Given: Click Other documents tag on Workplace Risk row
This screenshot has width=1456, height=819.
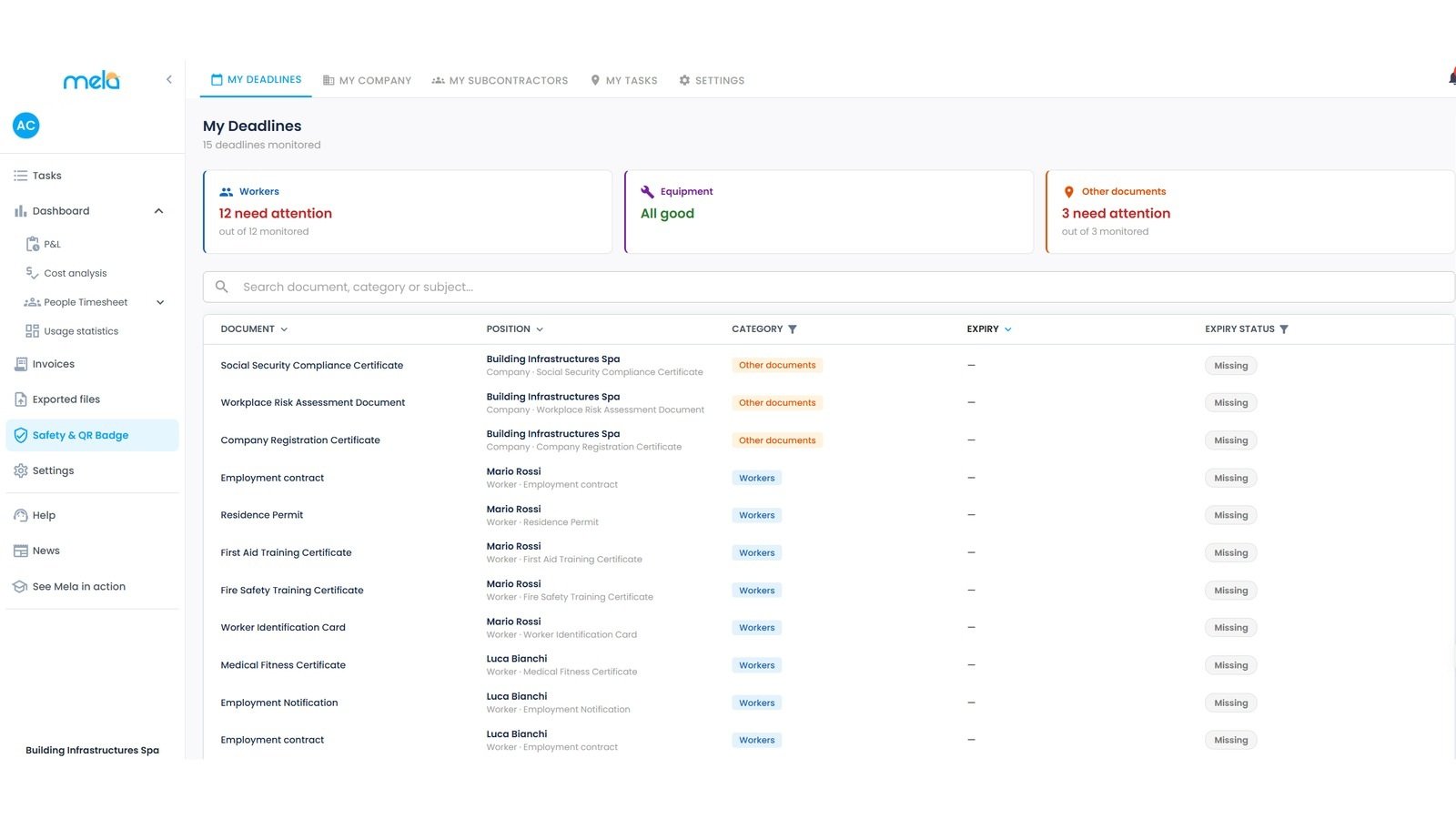Looking at the screenshot, I should (777, 402).
